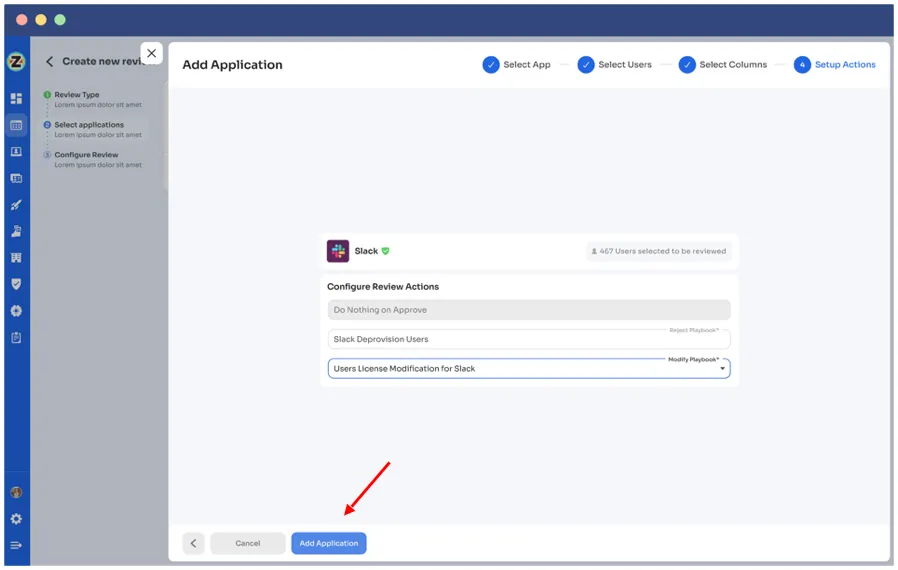Image resolution: width=898 pixels, height=570 pixels.
Task: Open the settings gear in the sidebar
Action: point(16,519)
